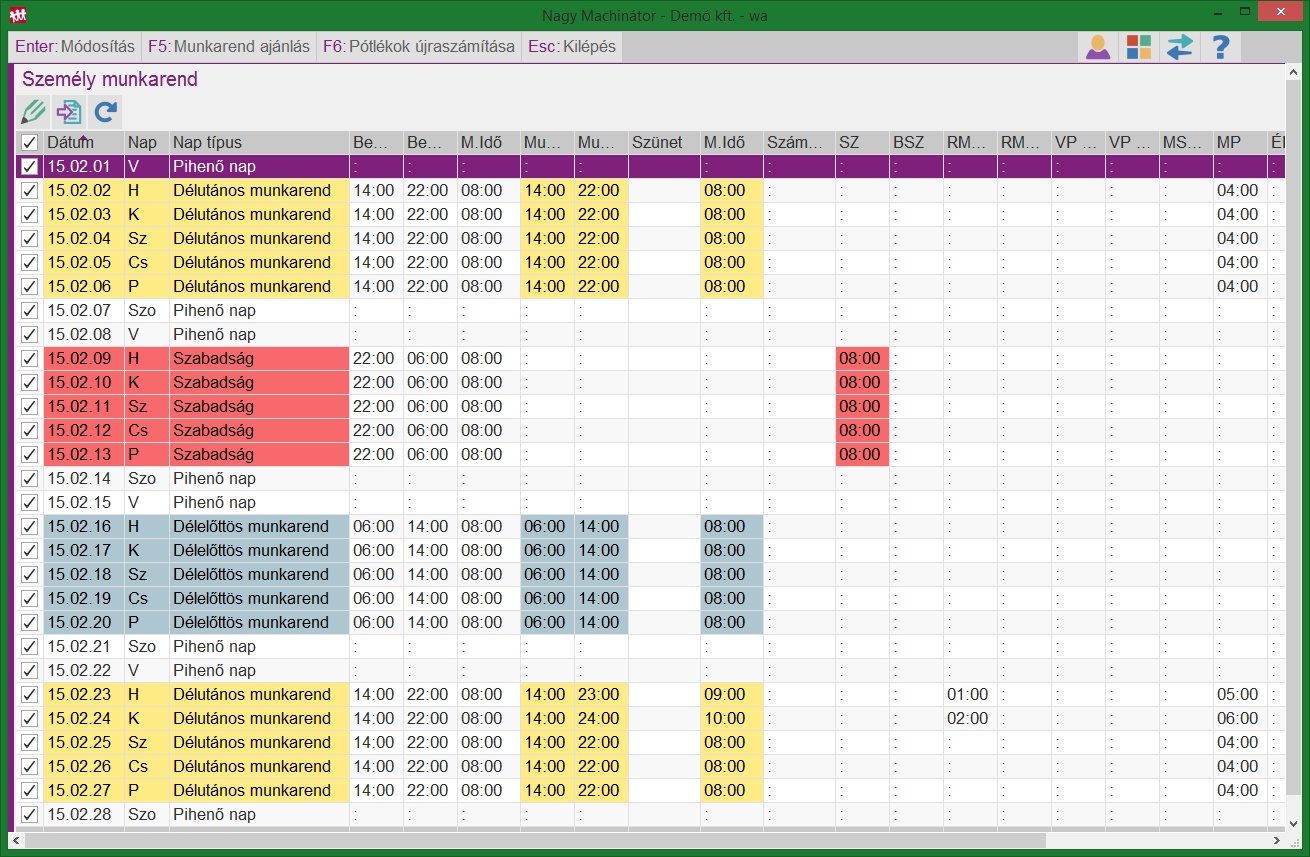Click the document import arrow icon
Viewport: 1310px width, 857px height.
(69, 111)
